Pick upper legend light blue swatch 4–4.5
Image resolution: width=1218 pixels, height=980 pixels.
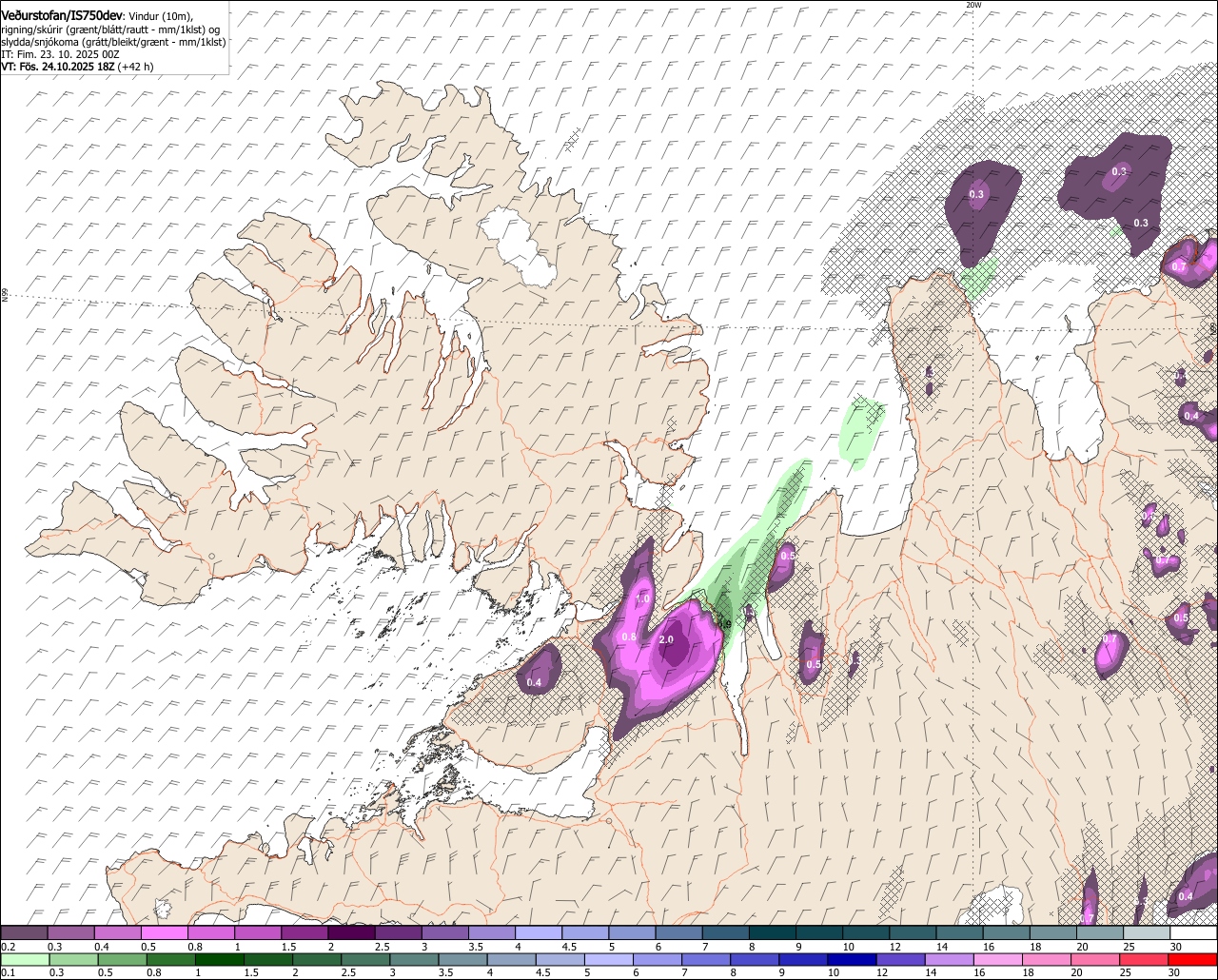click(540, 932)
